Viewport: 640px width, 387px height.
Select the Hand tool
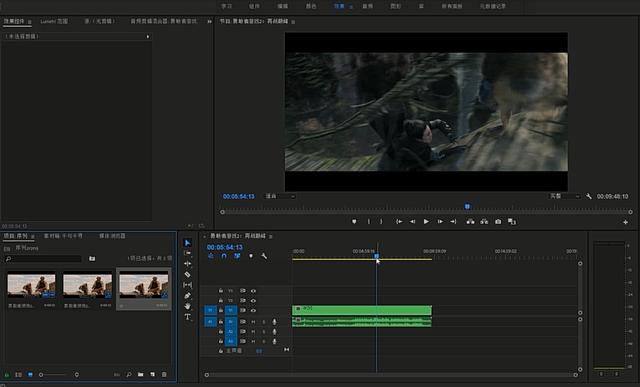(187, 306)
